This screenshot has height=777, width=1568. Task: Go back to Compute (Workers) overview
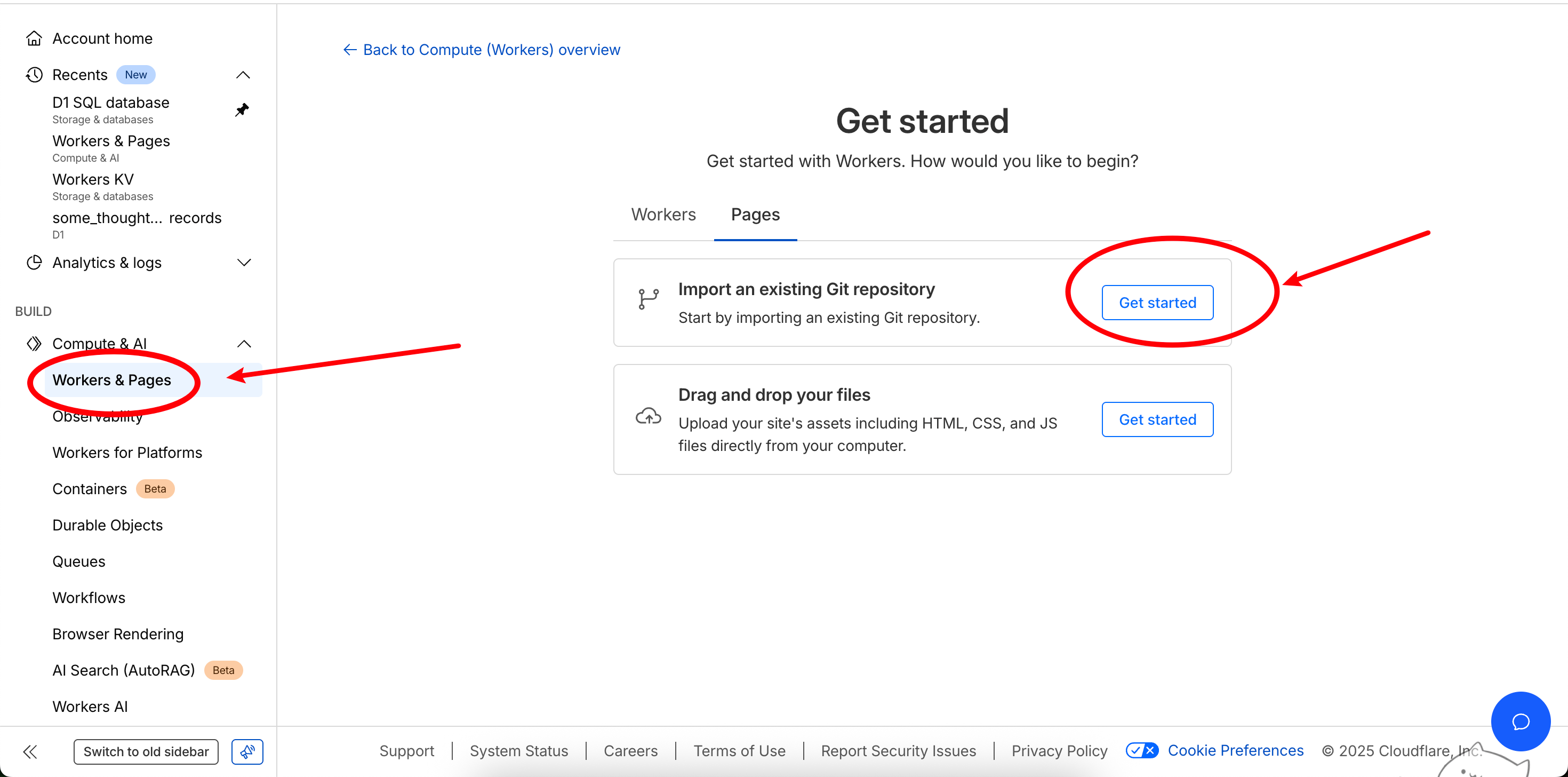[x=482, y=49]
